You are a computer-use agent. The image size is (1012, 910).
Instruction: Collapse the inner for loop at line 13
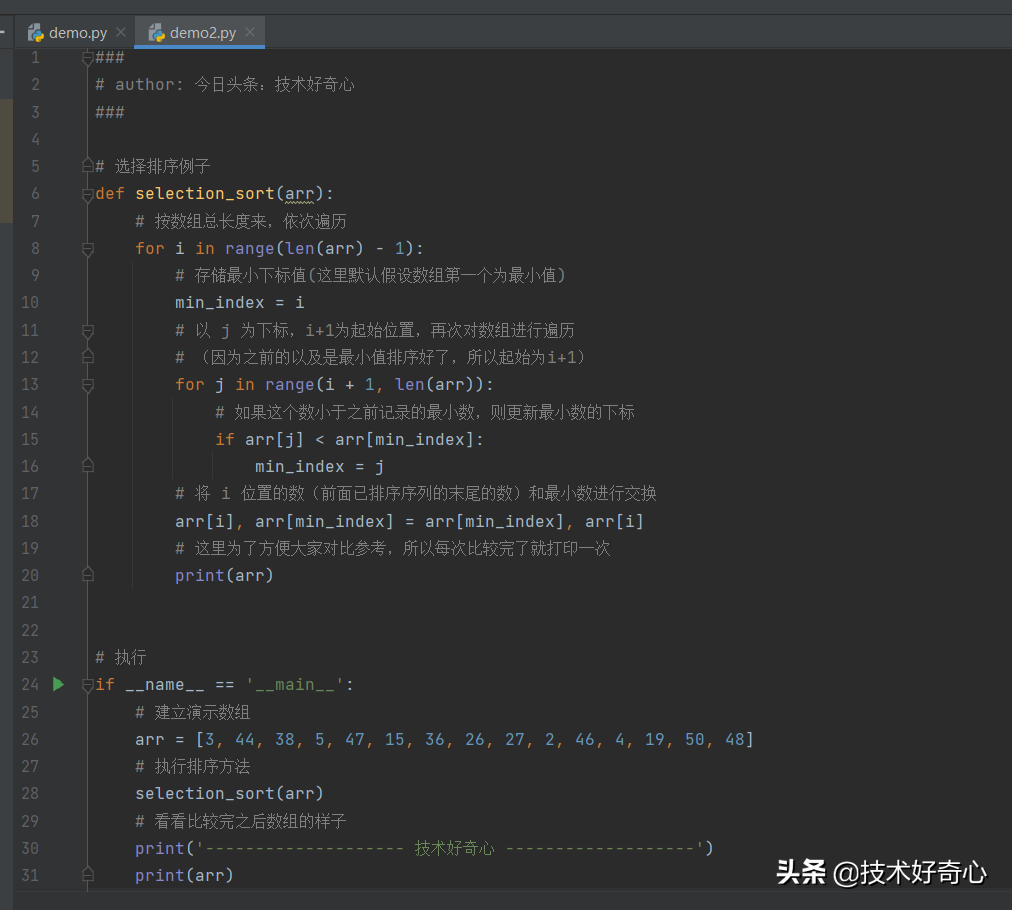pos(88,385)
